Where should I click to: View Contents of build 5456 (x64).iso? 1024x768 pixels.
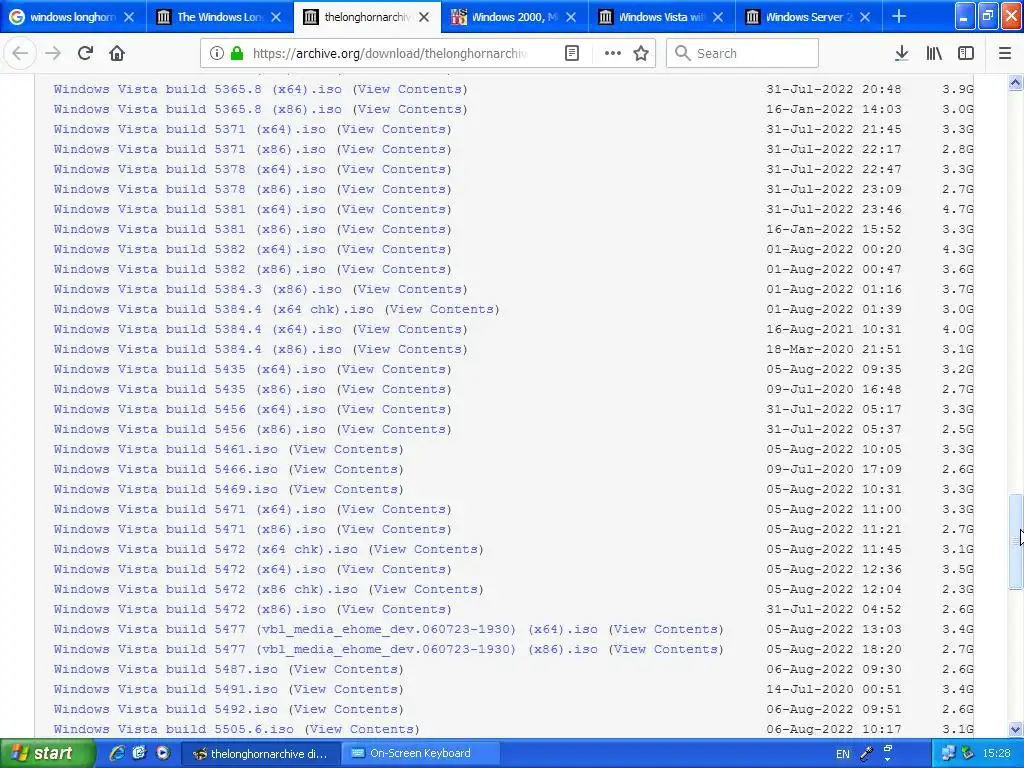tap(394, 409)
